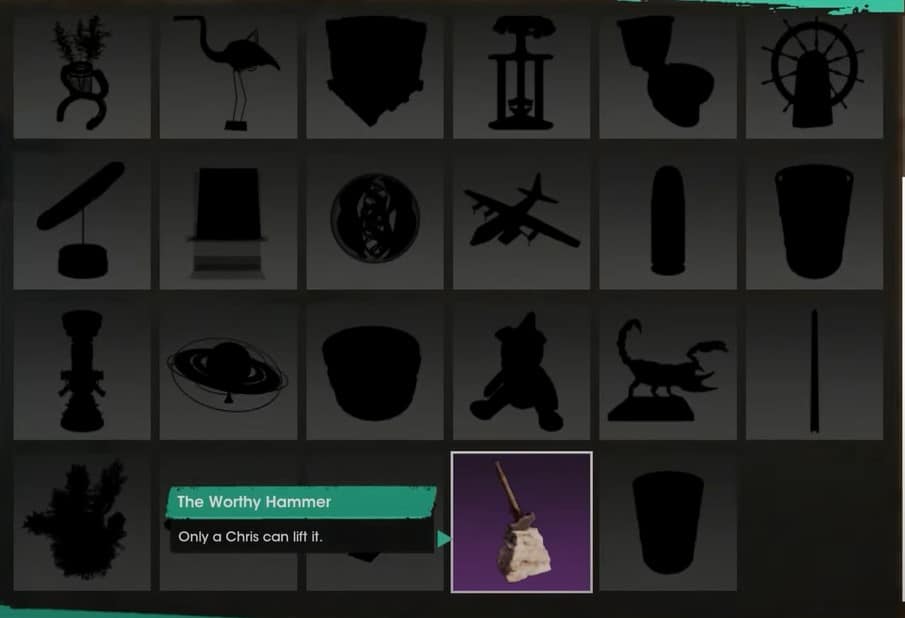Screen dimensions: 905x618
Task: Click the toilet silhouette item
Action: (x=668, y=75)
